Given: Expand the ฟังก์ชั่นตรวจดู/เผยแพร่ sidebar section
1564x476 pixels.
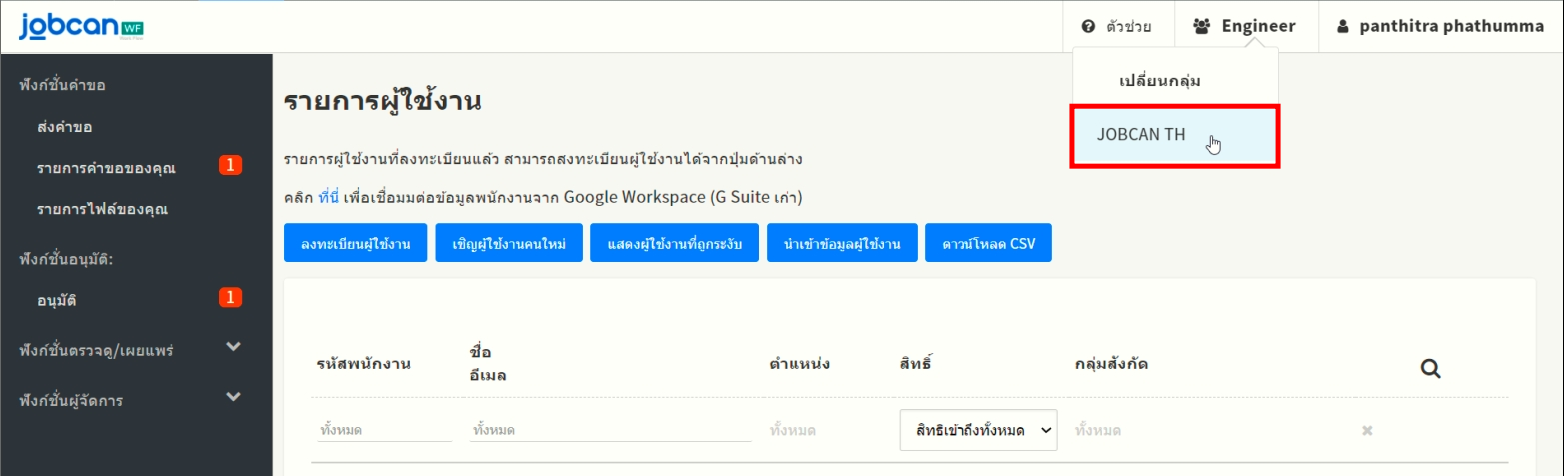Looking at the screenshot, I should (233, 347).
